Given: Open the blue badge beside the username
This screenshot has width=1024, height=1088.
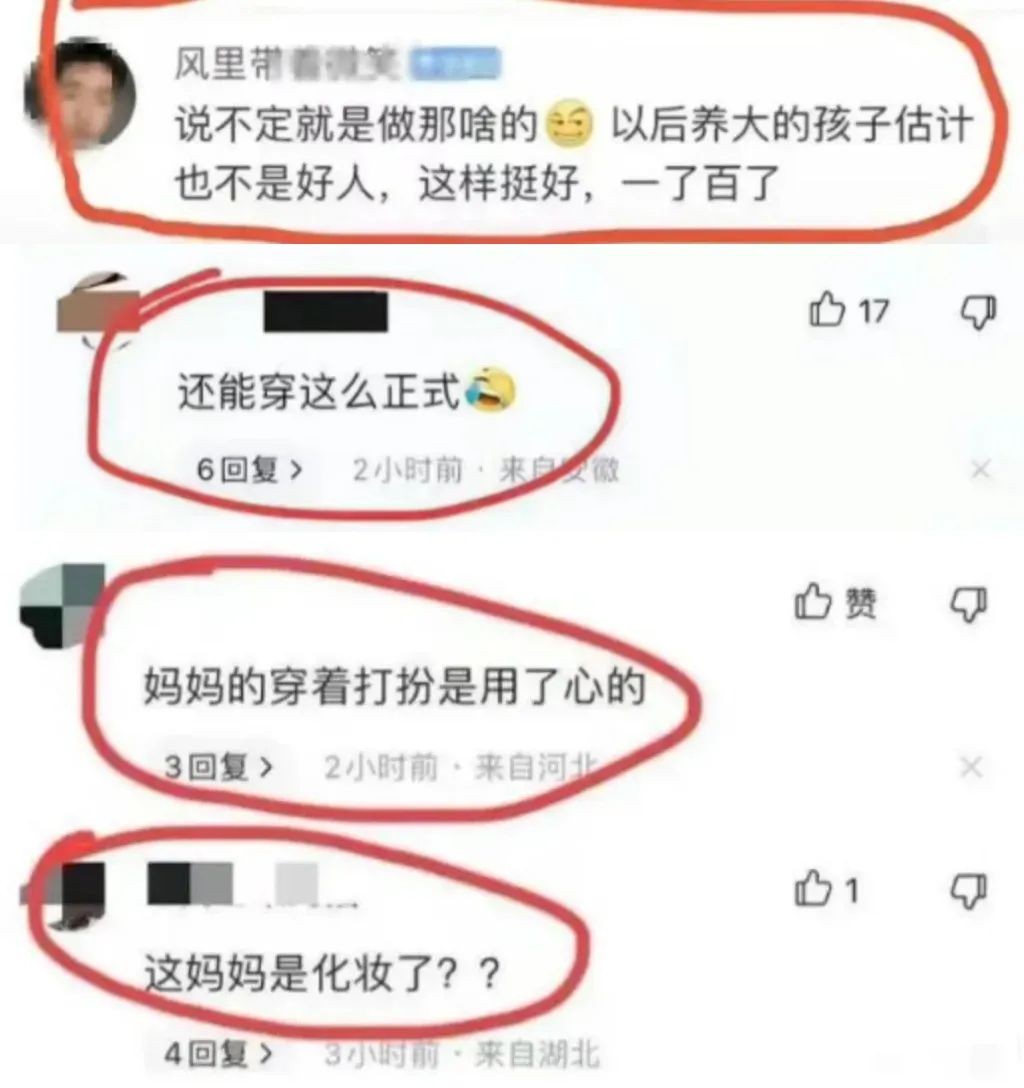Looking at the screenshot, I should click(455, 65).
